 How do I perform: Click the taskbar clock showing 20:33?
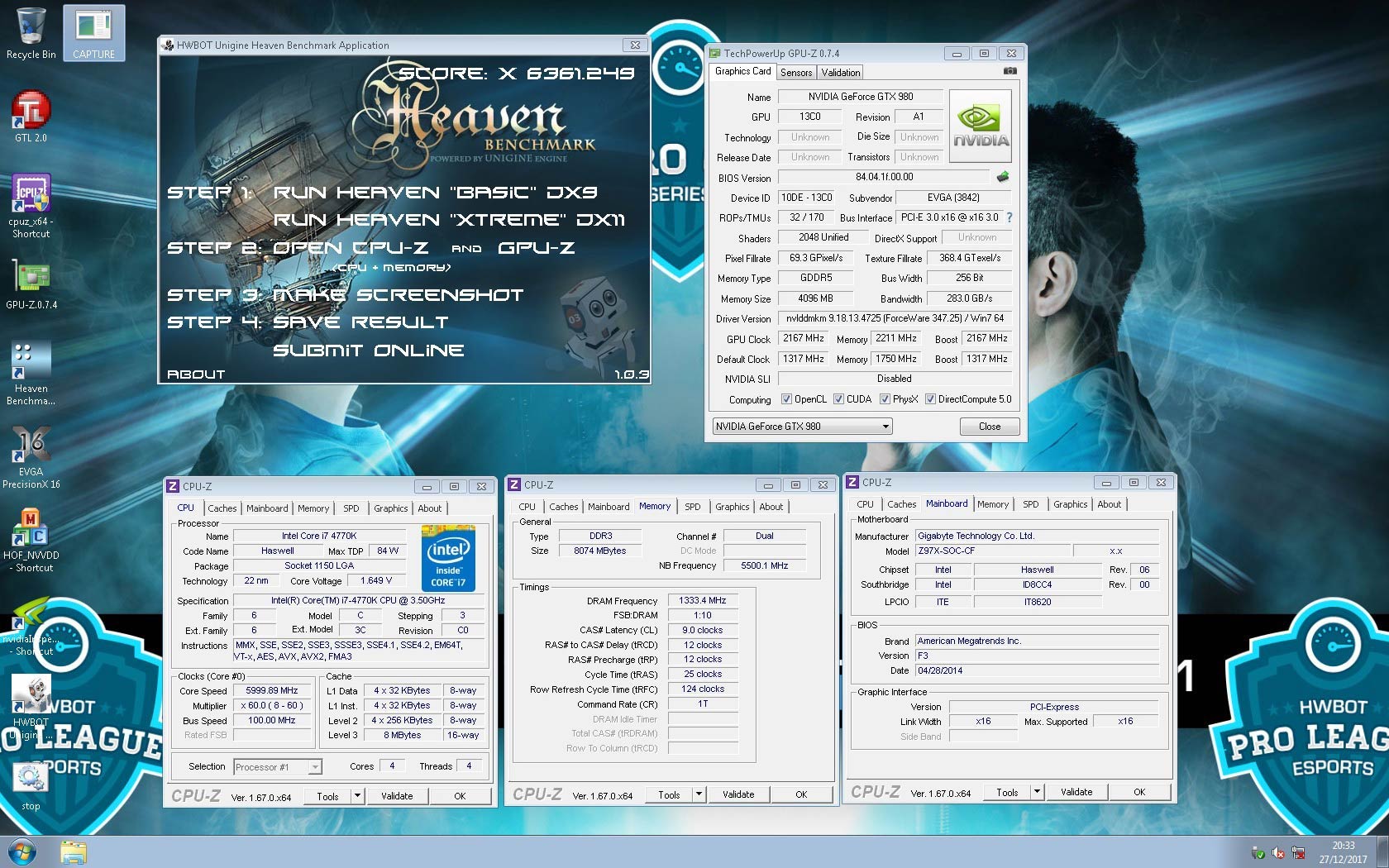coord(1343,852)
